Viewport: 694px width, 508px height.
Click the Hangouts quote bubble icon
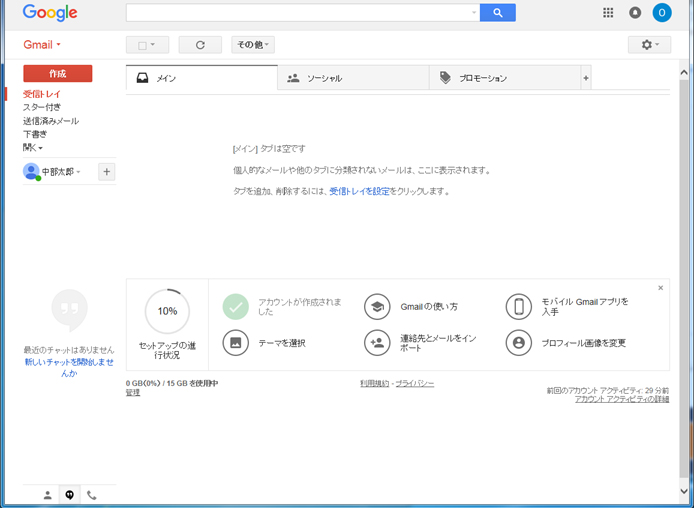pyautogui.click(x=69, y=310)
